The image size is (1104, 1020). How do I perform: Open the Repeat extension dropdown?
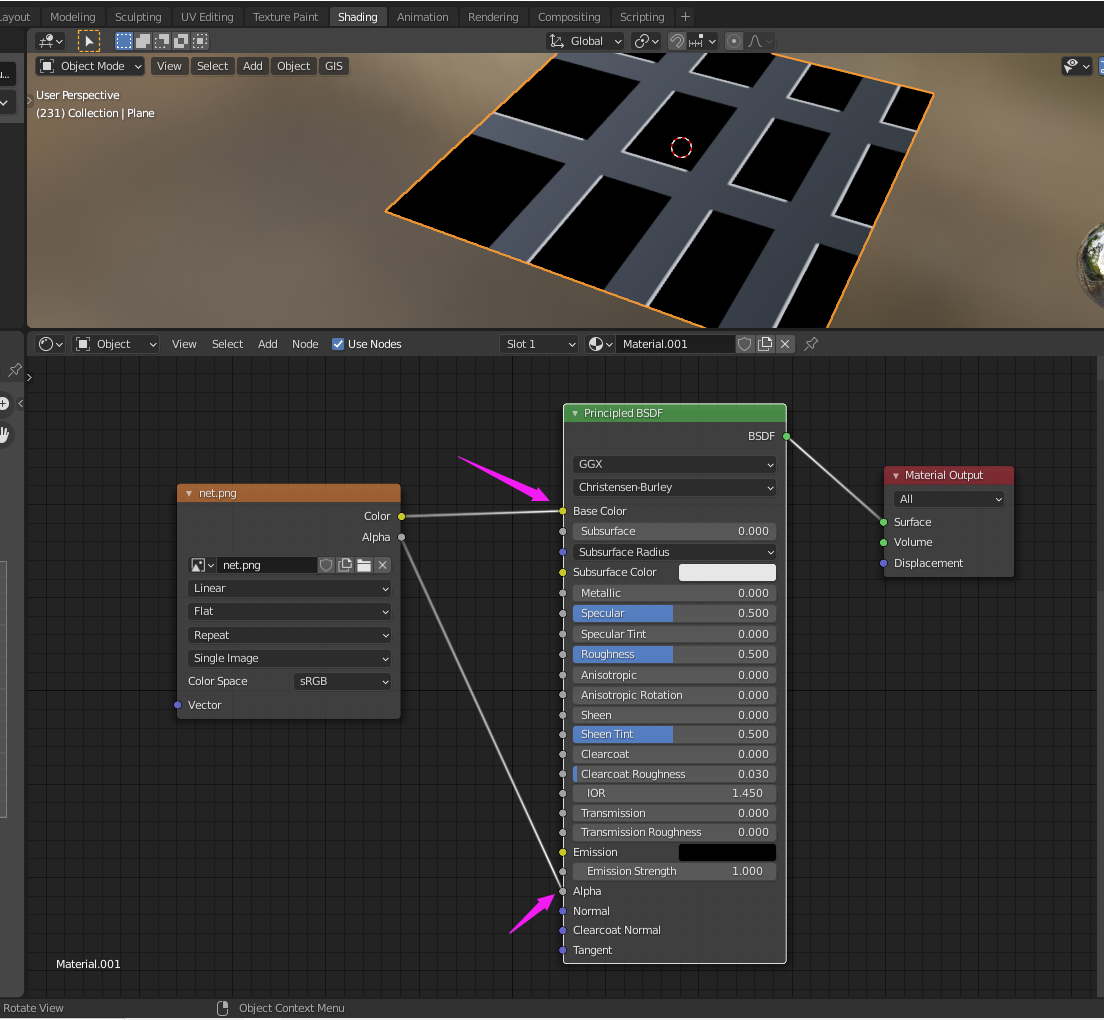(289, 635)
